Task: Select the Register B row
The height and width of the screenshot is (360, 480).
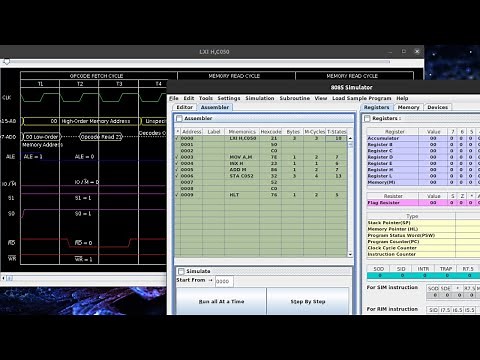Action: coord(423,144)
